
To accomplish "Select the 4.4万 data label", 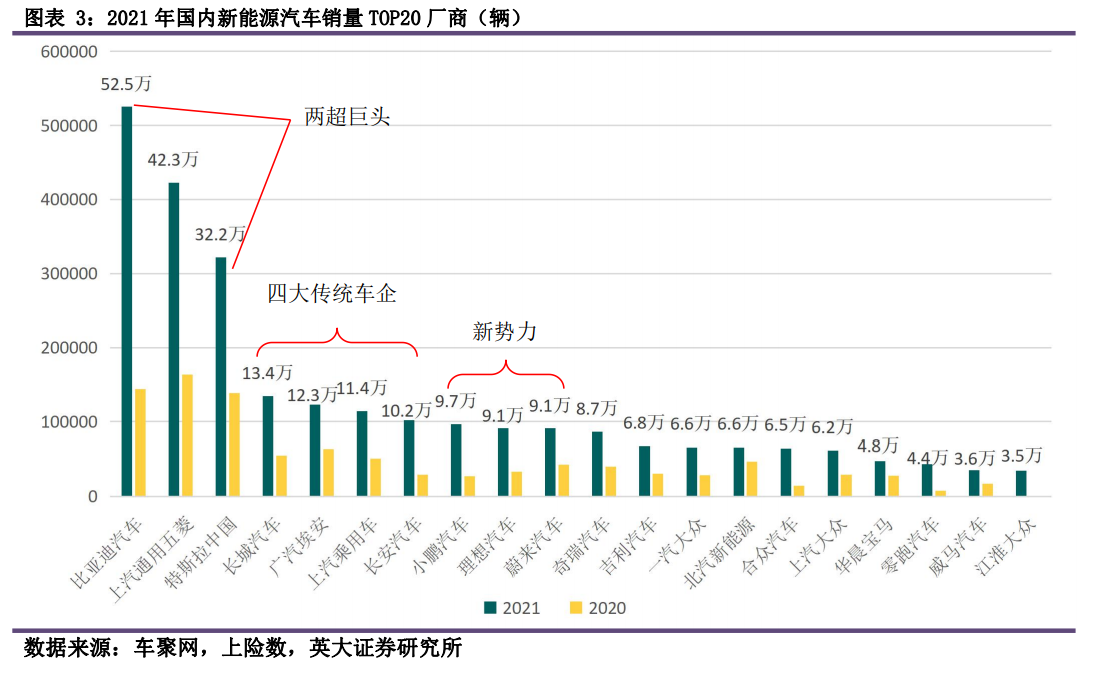I will (x=926, y=458).
